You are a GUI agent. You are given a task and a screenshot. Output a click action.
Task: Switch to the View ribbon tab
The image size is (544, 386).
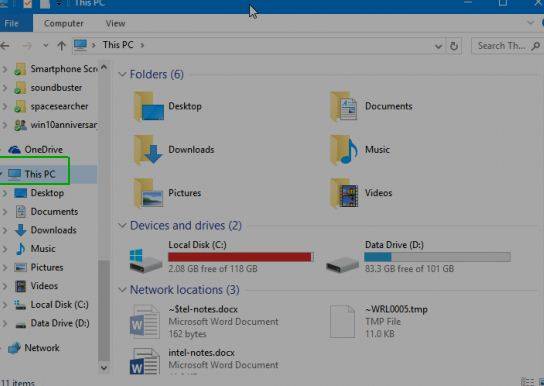115,23
